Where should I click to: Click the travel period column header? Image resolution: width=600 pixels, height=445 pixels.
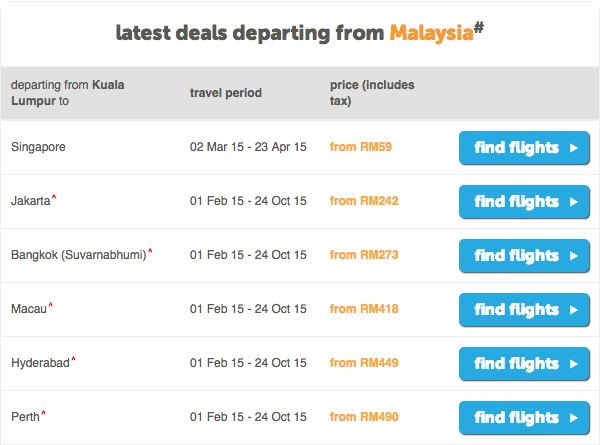pos(226,93)
